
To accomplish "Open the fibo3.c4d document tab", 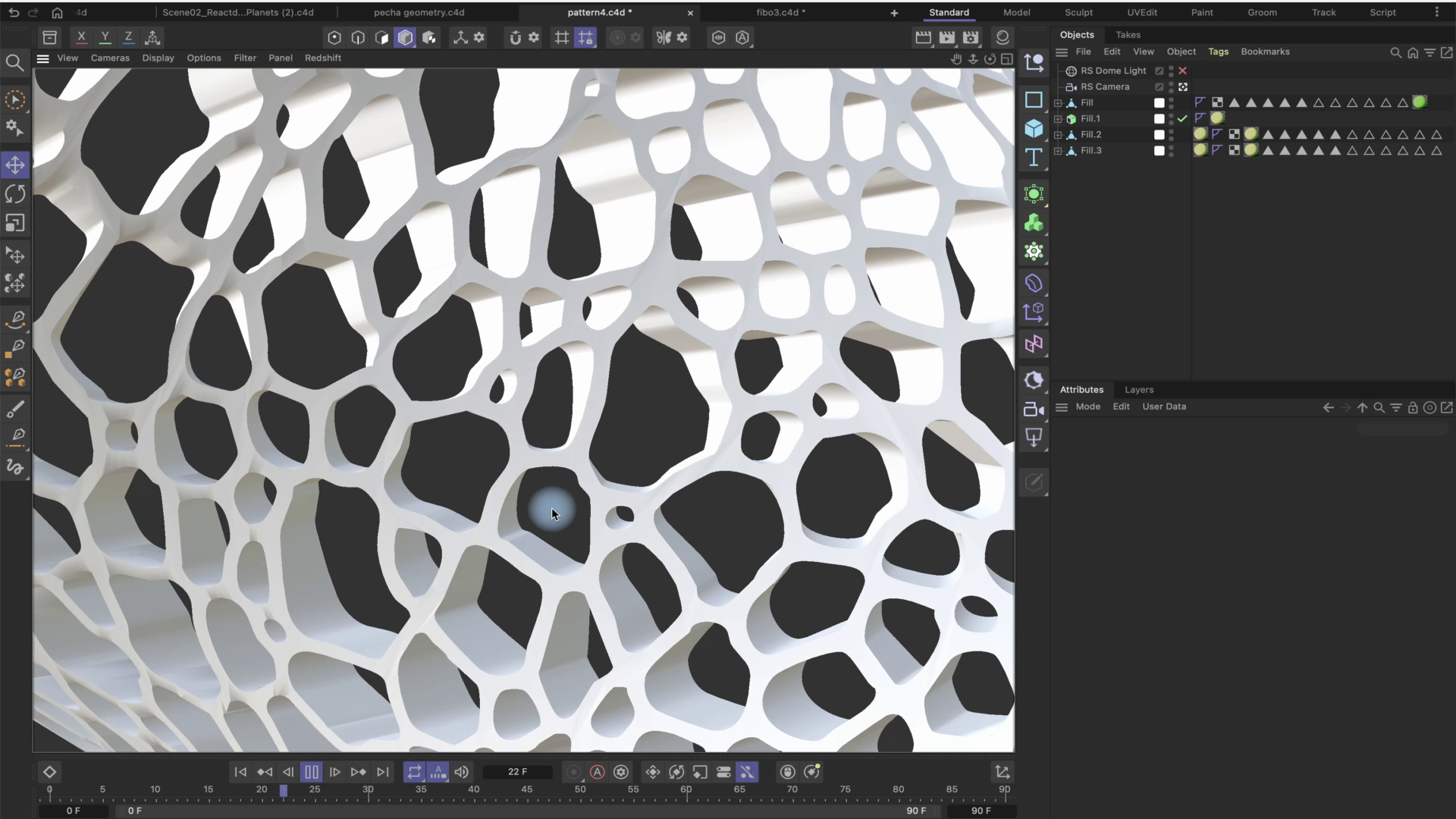I will pyautogui.click(x=780, y=12).
